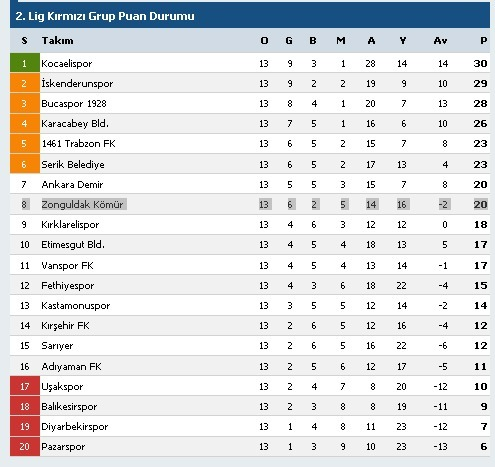Open the Sarıyer team link
The width and height of the screenshot is (495, 467).
(x=57, y=346)
